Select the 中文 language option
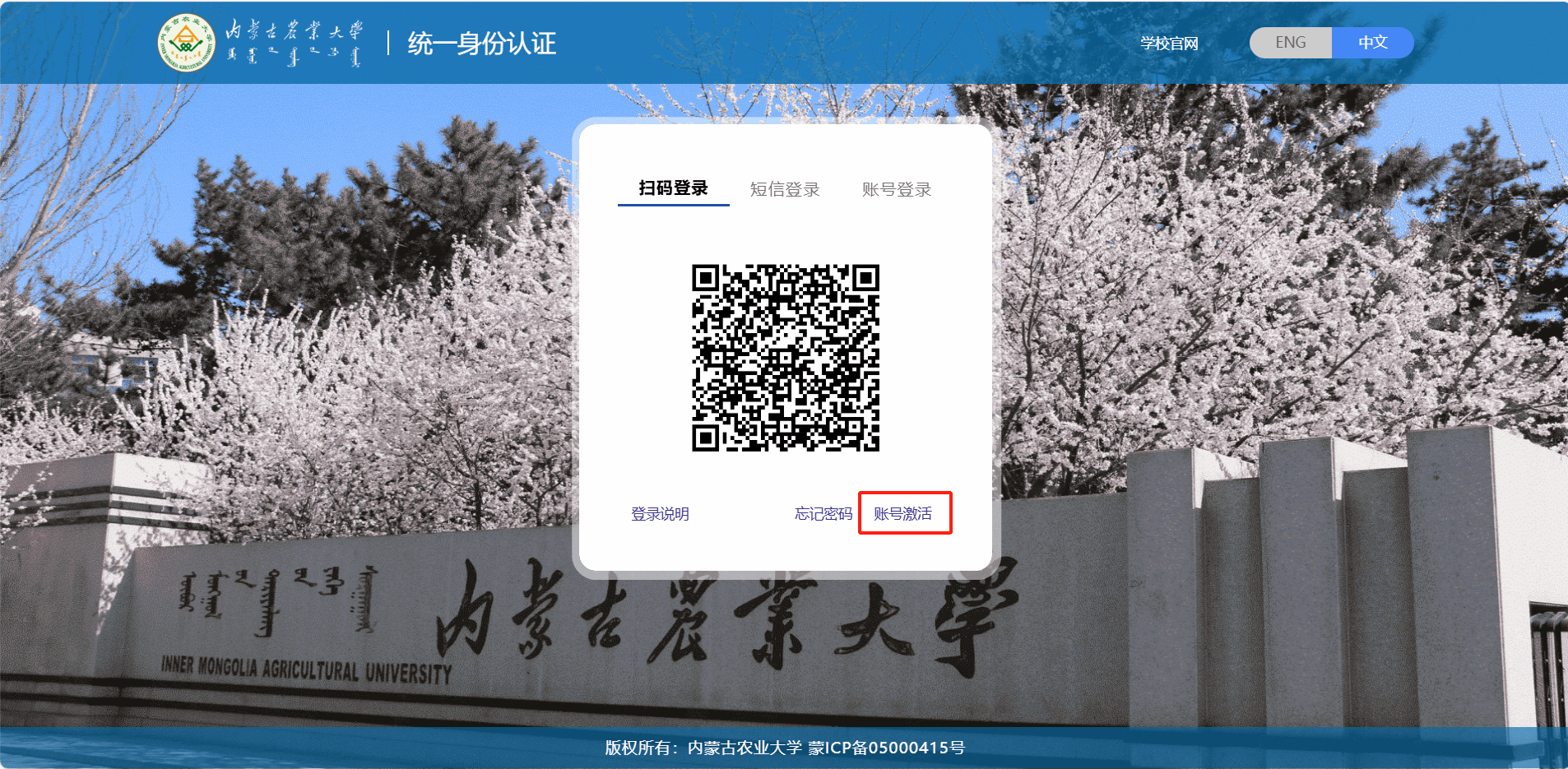Viewport: 1568px width, 769px height. pos(1372,43)
